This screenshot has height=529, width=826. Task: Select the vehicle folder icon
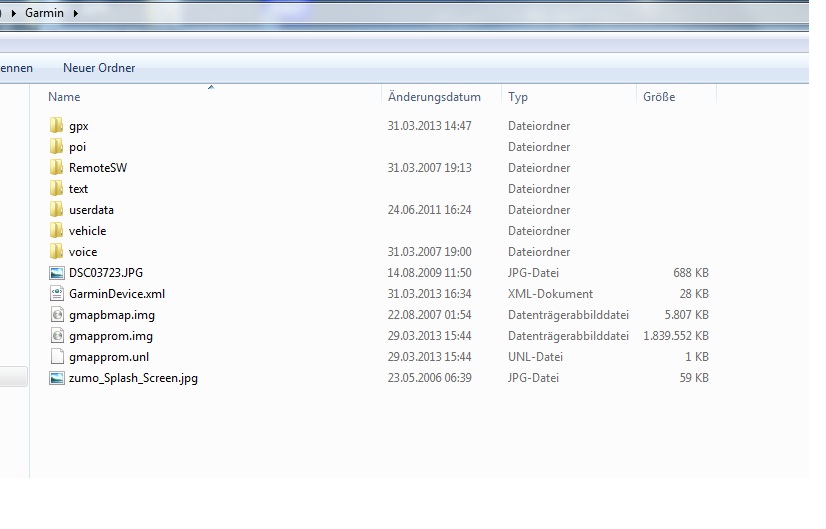click(x=56, y=231)
